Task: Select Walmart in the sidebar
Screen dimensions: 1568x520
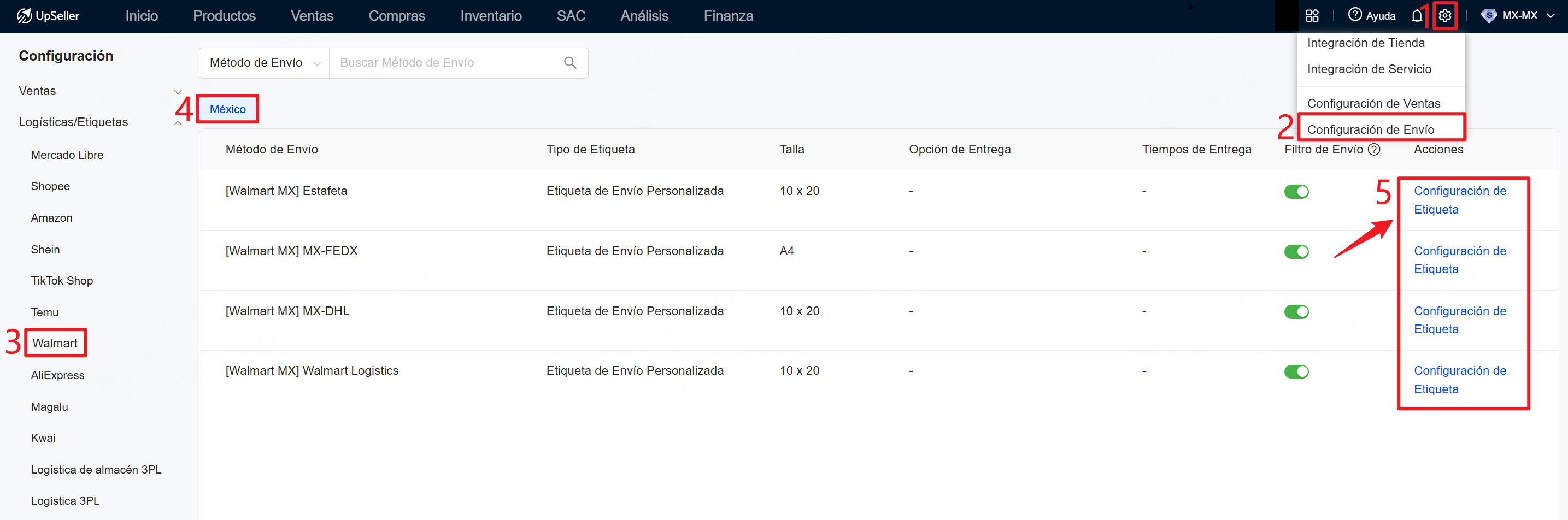Action: pos(55,342)
